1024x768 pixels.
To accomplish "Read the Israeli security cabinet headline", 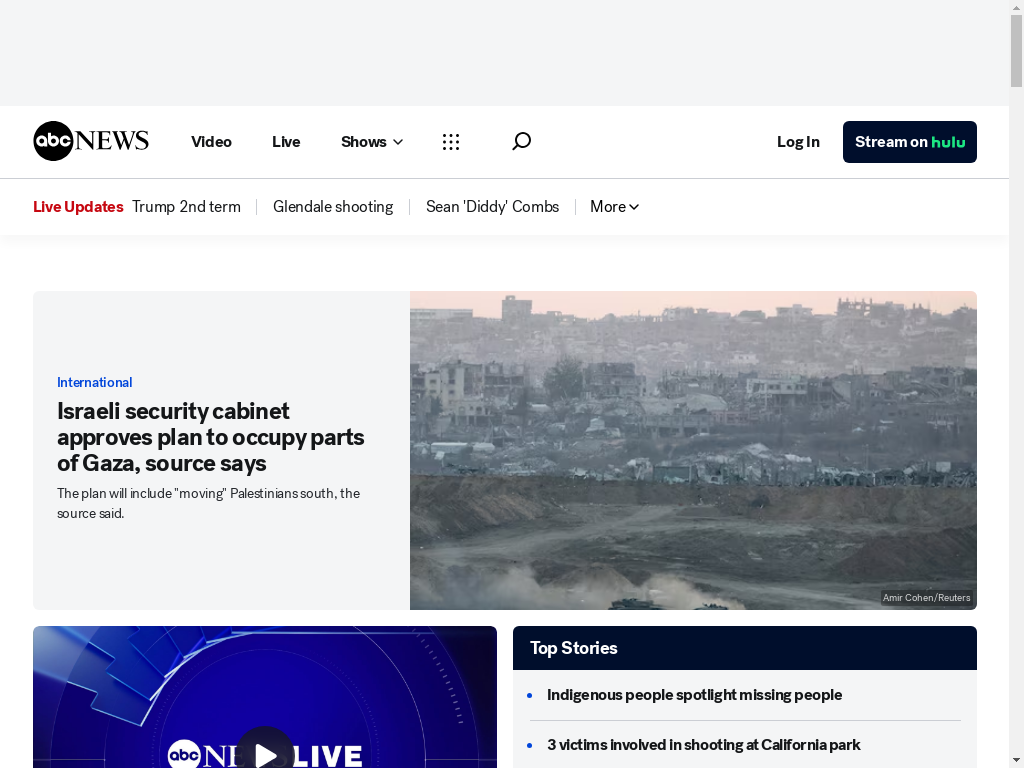I will (210, 437).
